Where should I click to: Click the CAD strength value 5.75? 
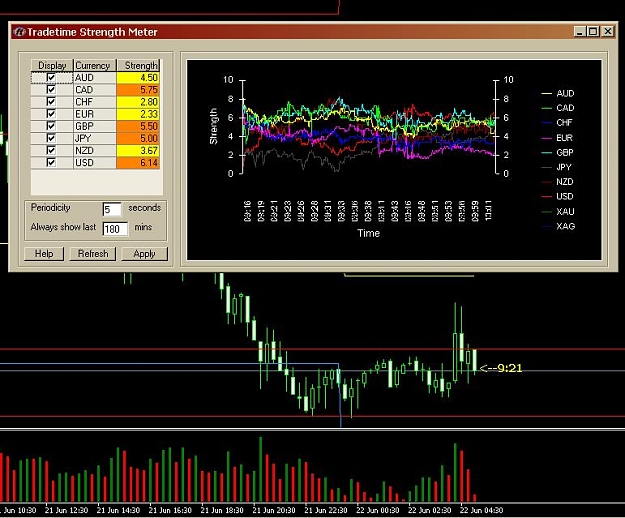(x=138, y=90)
